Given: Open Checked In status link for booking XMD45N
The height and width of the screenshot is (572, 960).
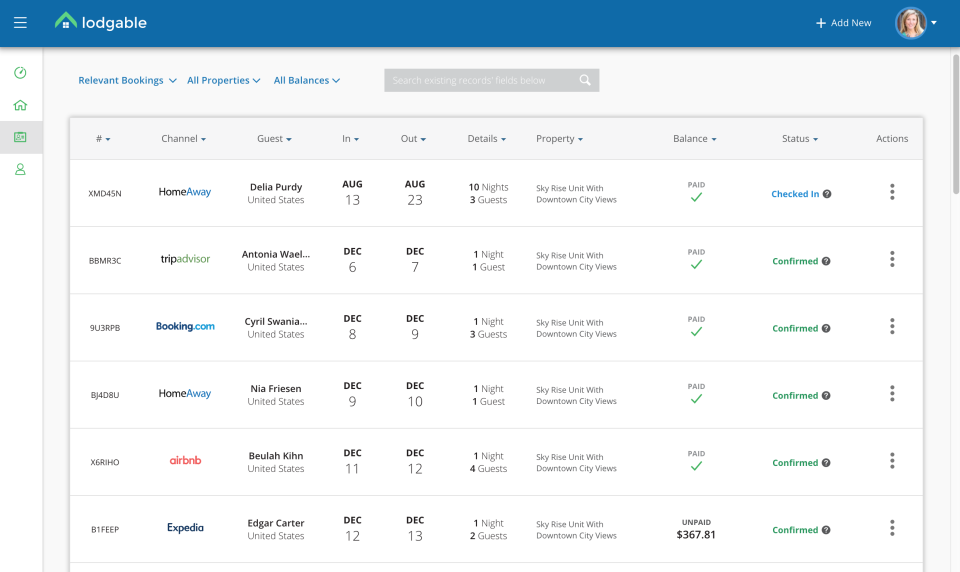Looking at the screenshot, I should (795, 194).
